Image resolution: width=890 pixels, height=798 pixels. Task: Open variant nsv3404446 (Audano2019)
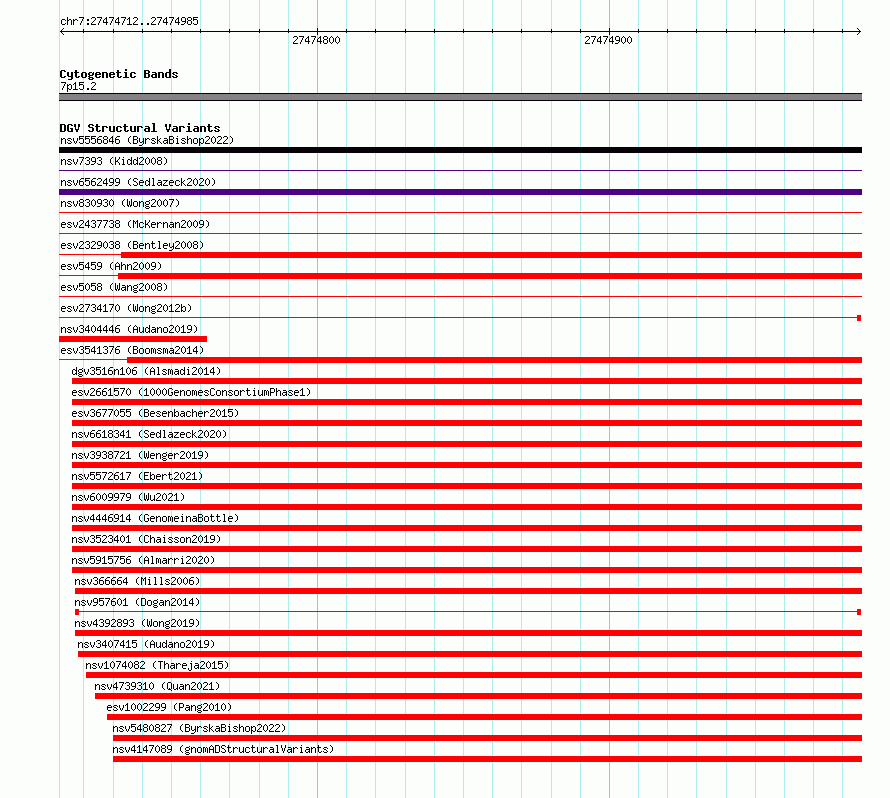point(129,329)
